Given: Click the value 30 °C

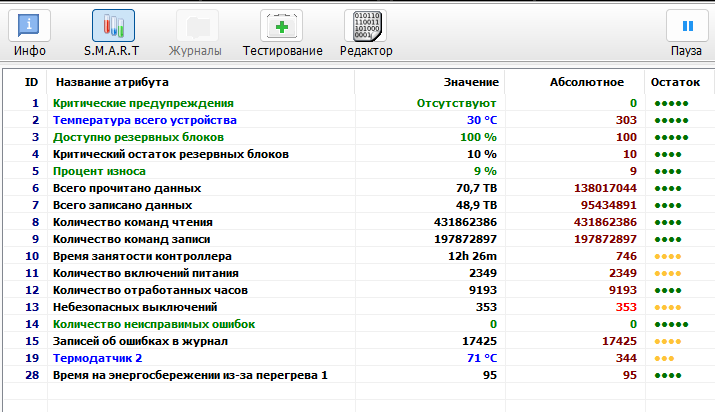Looking at the screenshot, I should (482, 120).
